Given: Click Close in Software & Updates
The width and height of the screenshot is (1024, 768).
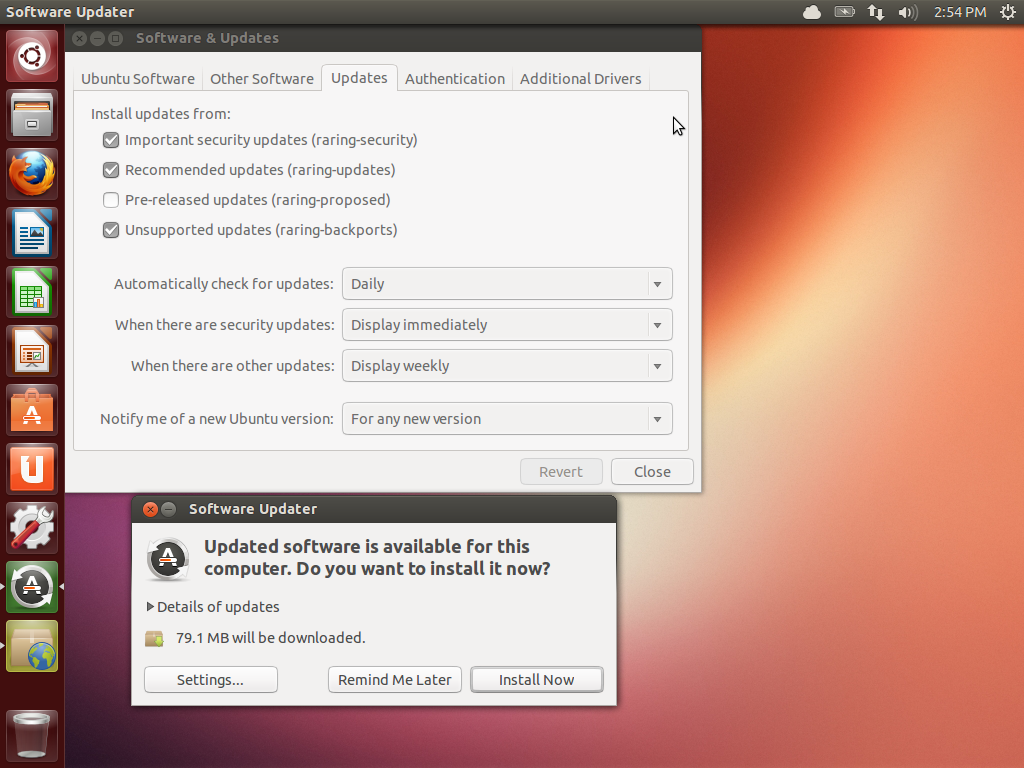Looking at the screenshot, I should (x=652, y=472).
